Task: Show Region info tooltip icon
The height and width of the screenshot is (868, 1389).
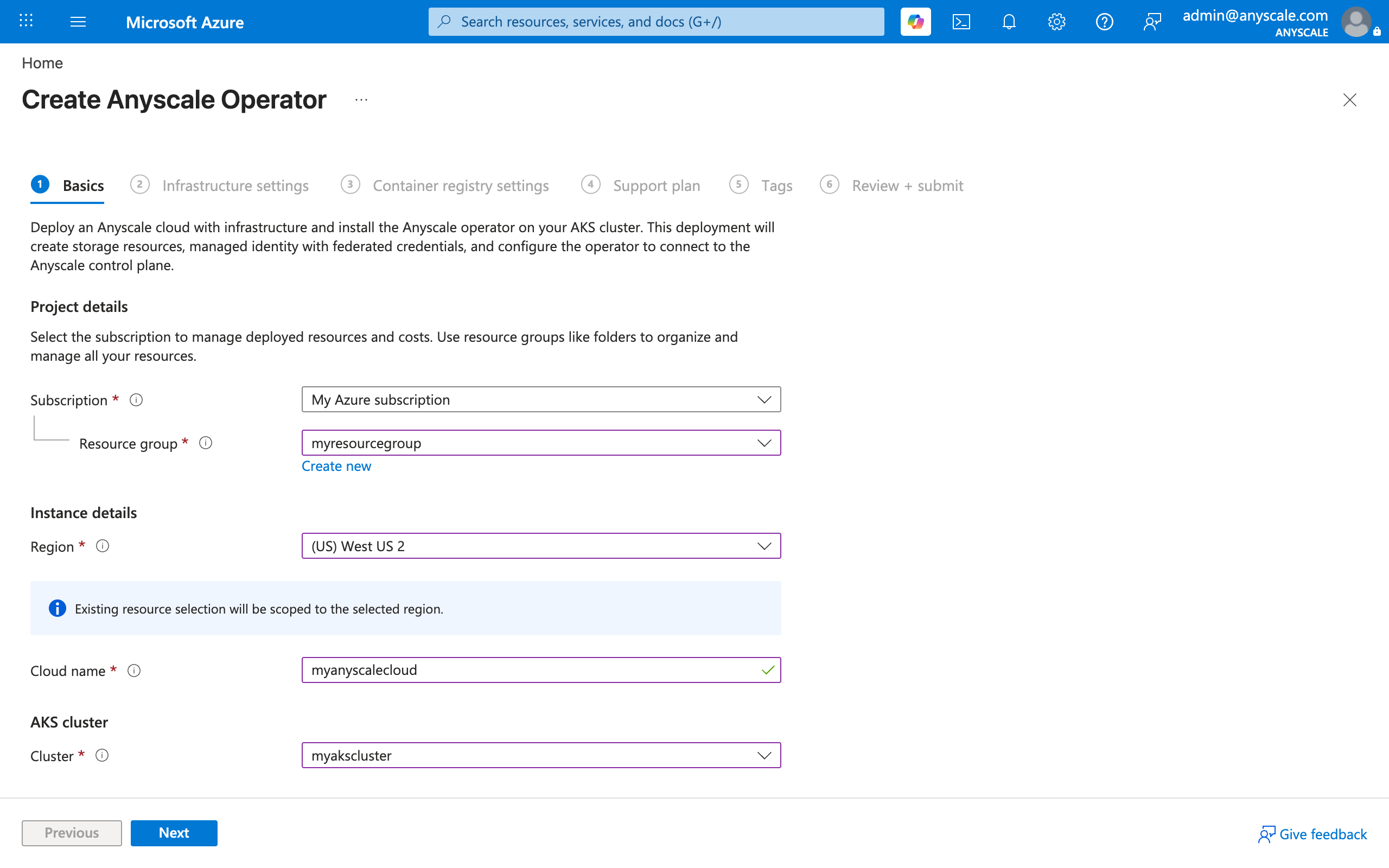Action: pyautogui.click(x=102, y=546)
